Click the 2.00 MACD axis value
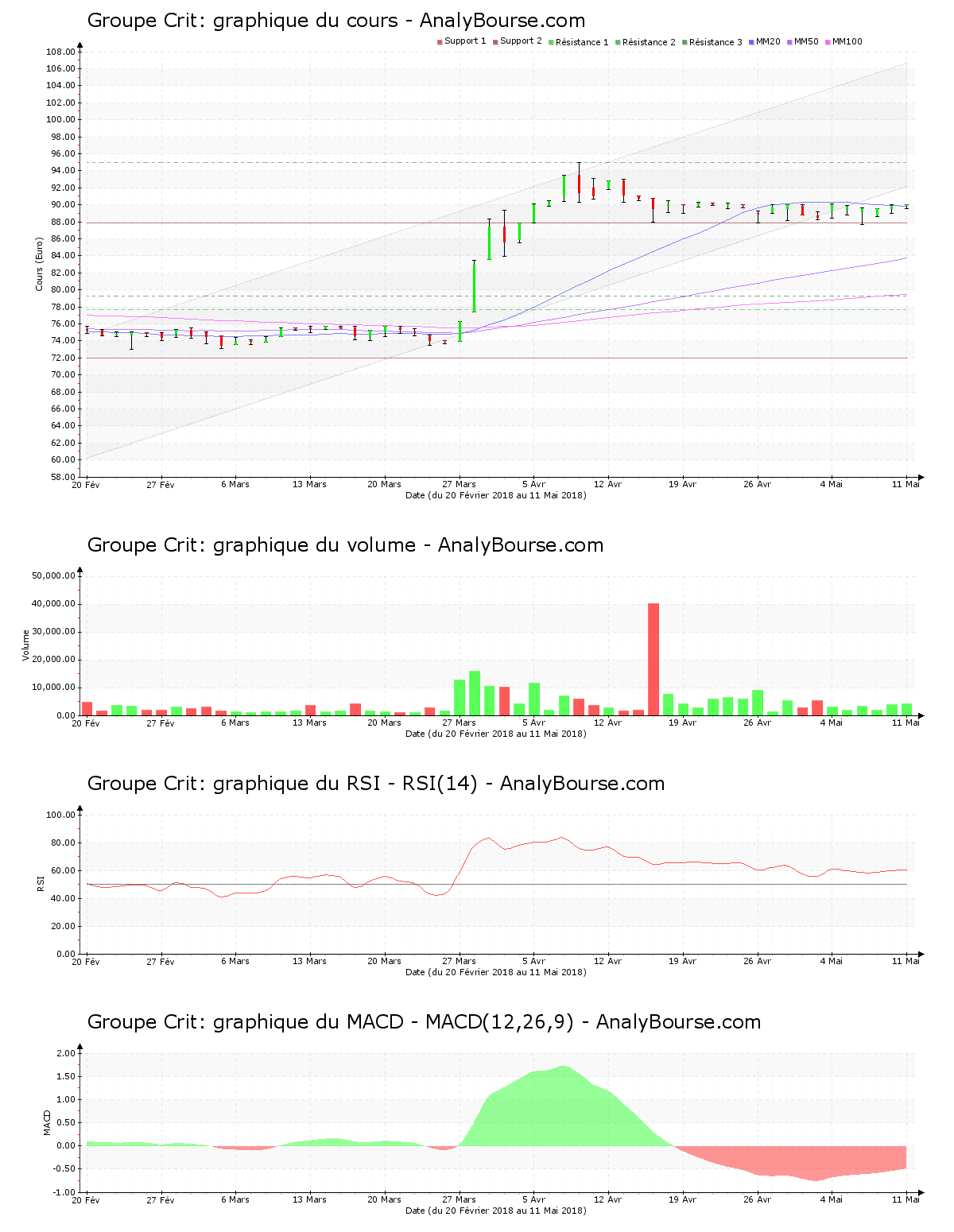This screenshot has height=1232, width=954. point(66,1053)
